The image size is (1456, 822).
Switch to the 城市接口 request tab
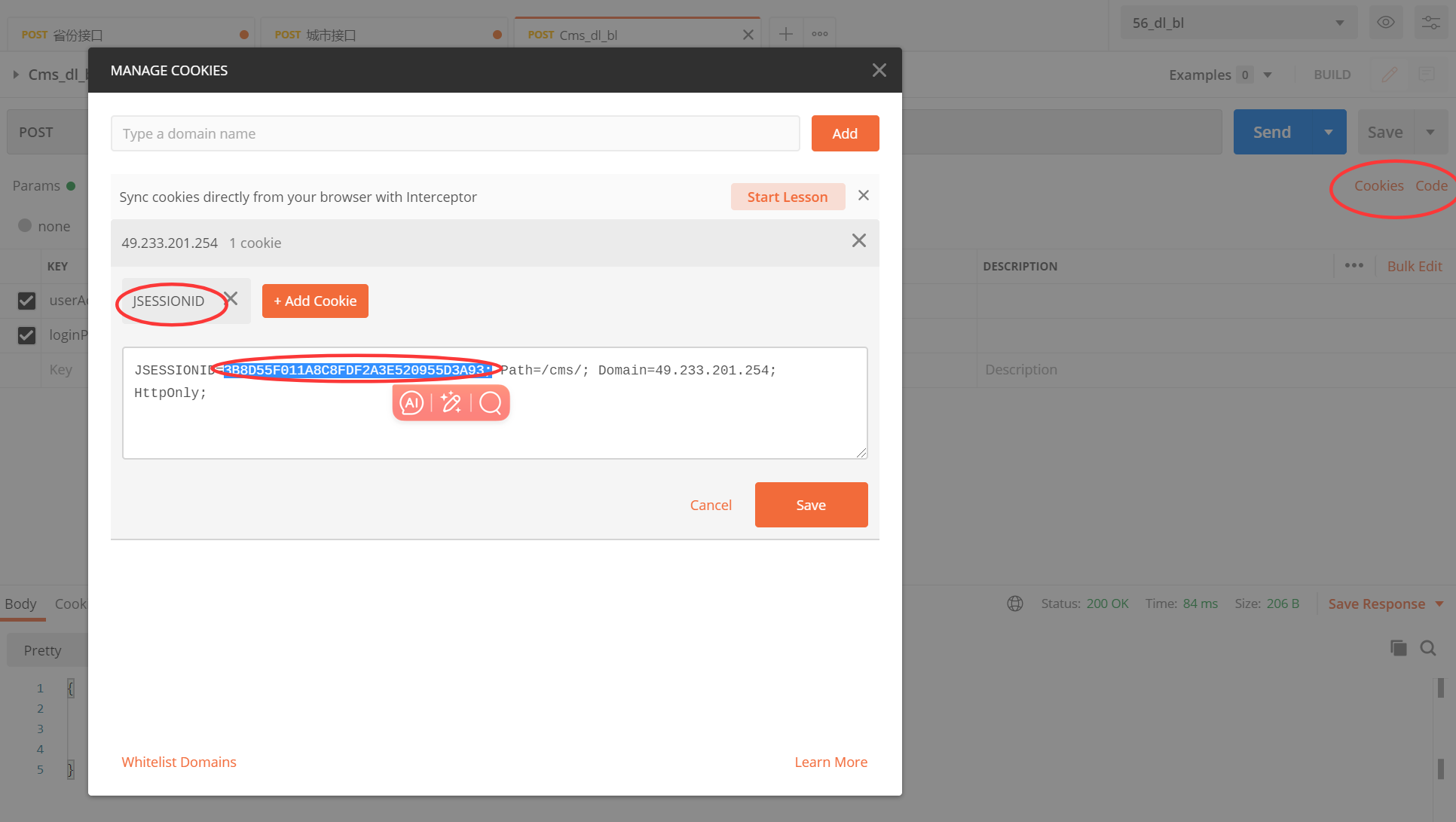[330, 35]
